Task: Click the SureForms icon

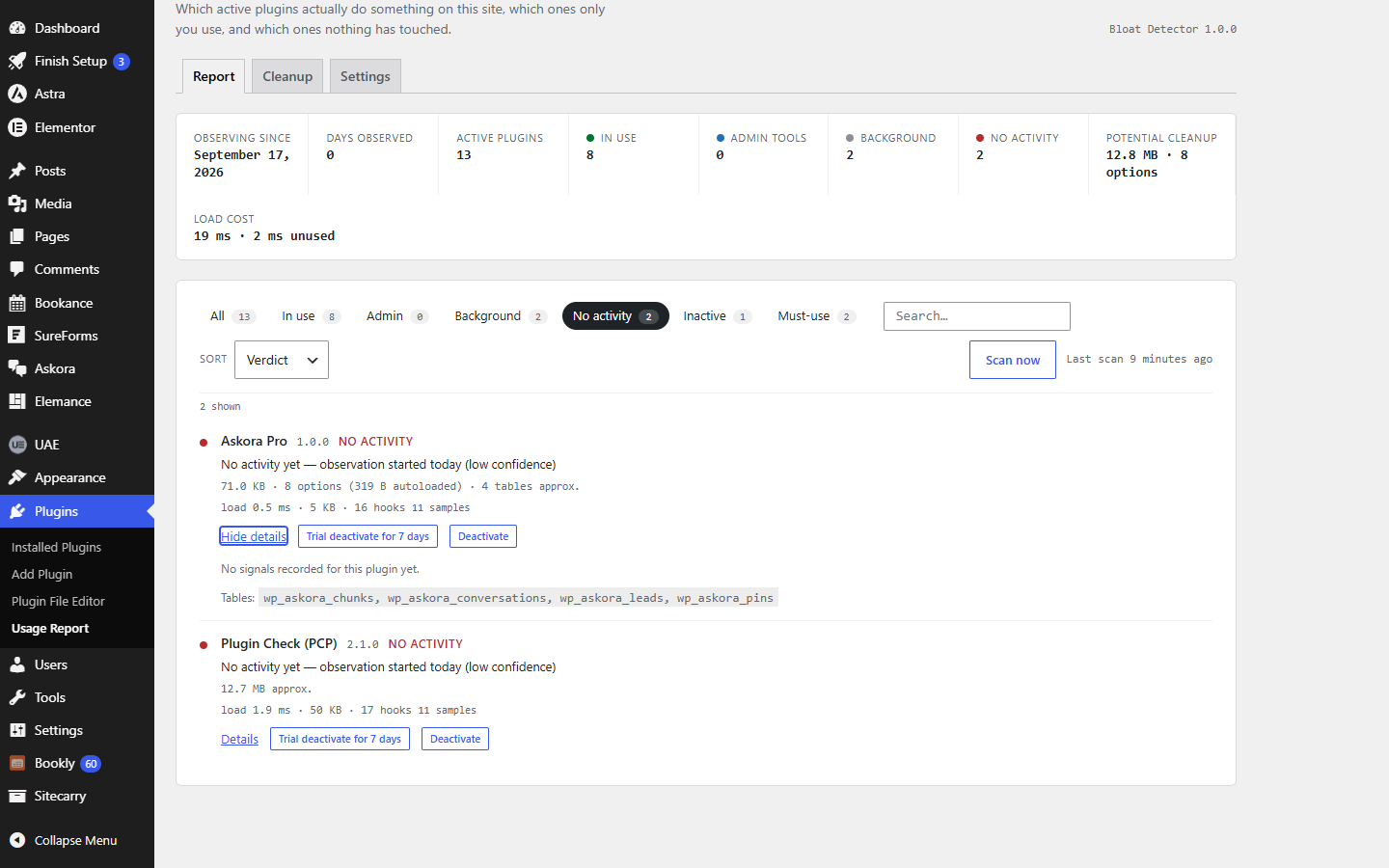Action: click(17, 336)
